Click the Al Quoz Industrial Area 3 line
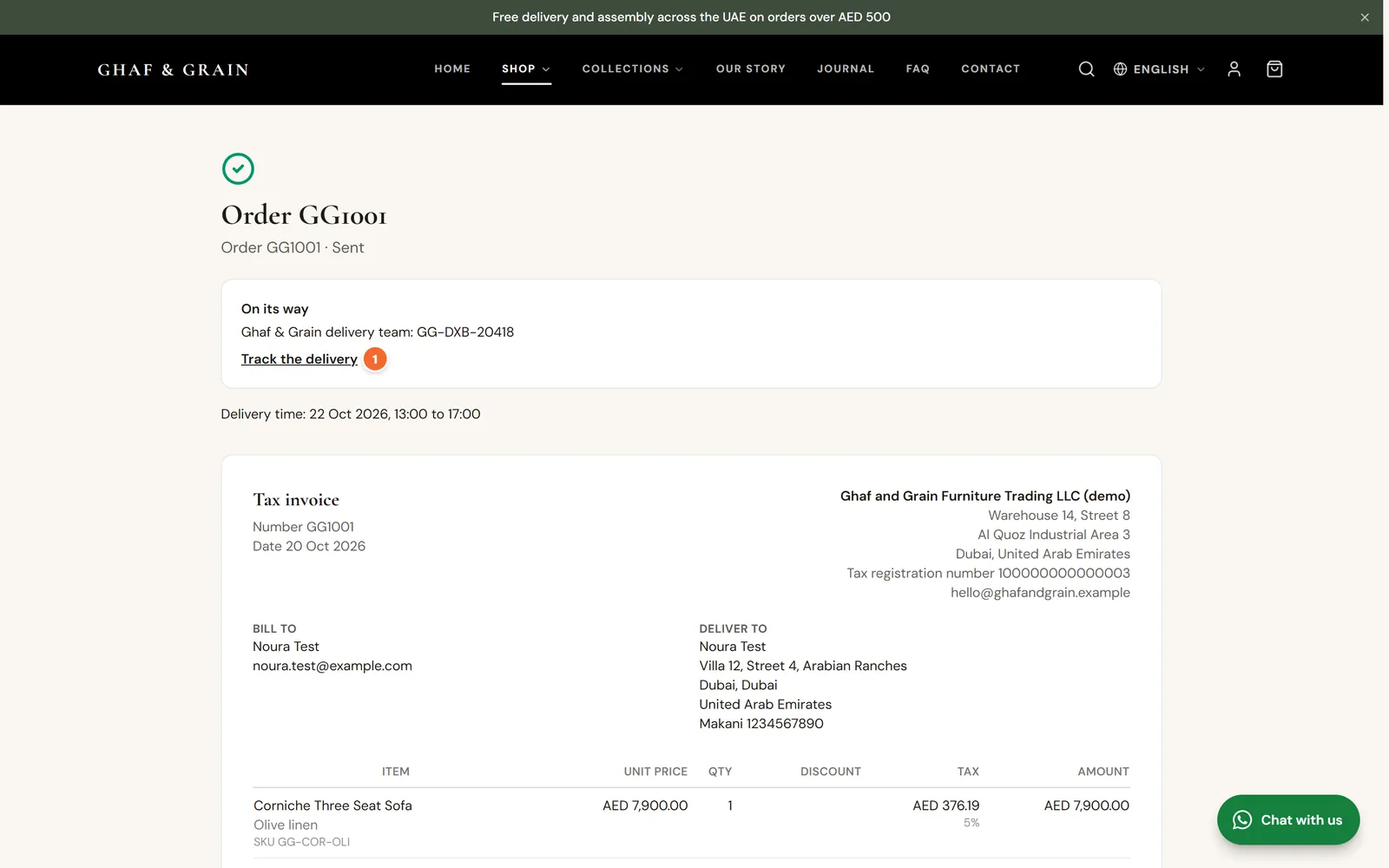Screen dimensions: 1389x868 click(1054, 535)
